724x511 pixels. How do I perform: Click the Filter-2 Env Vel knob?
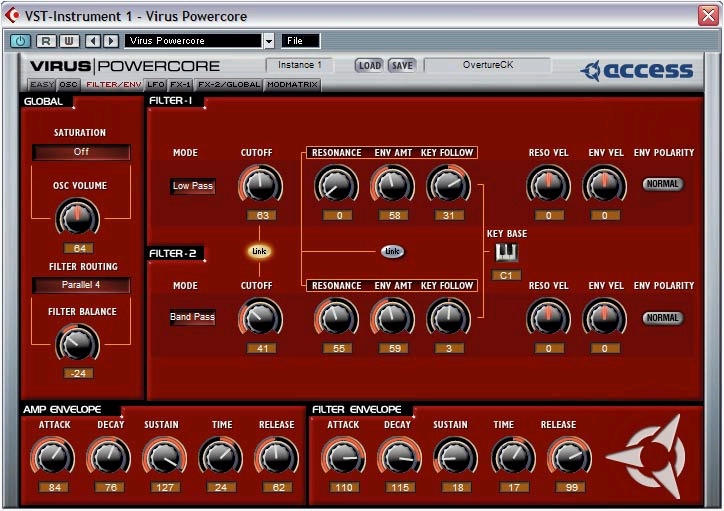(604, 318)
